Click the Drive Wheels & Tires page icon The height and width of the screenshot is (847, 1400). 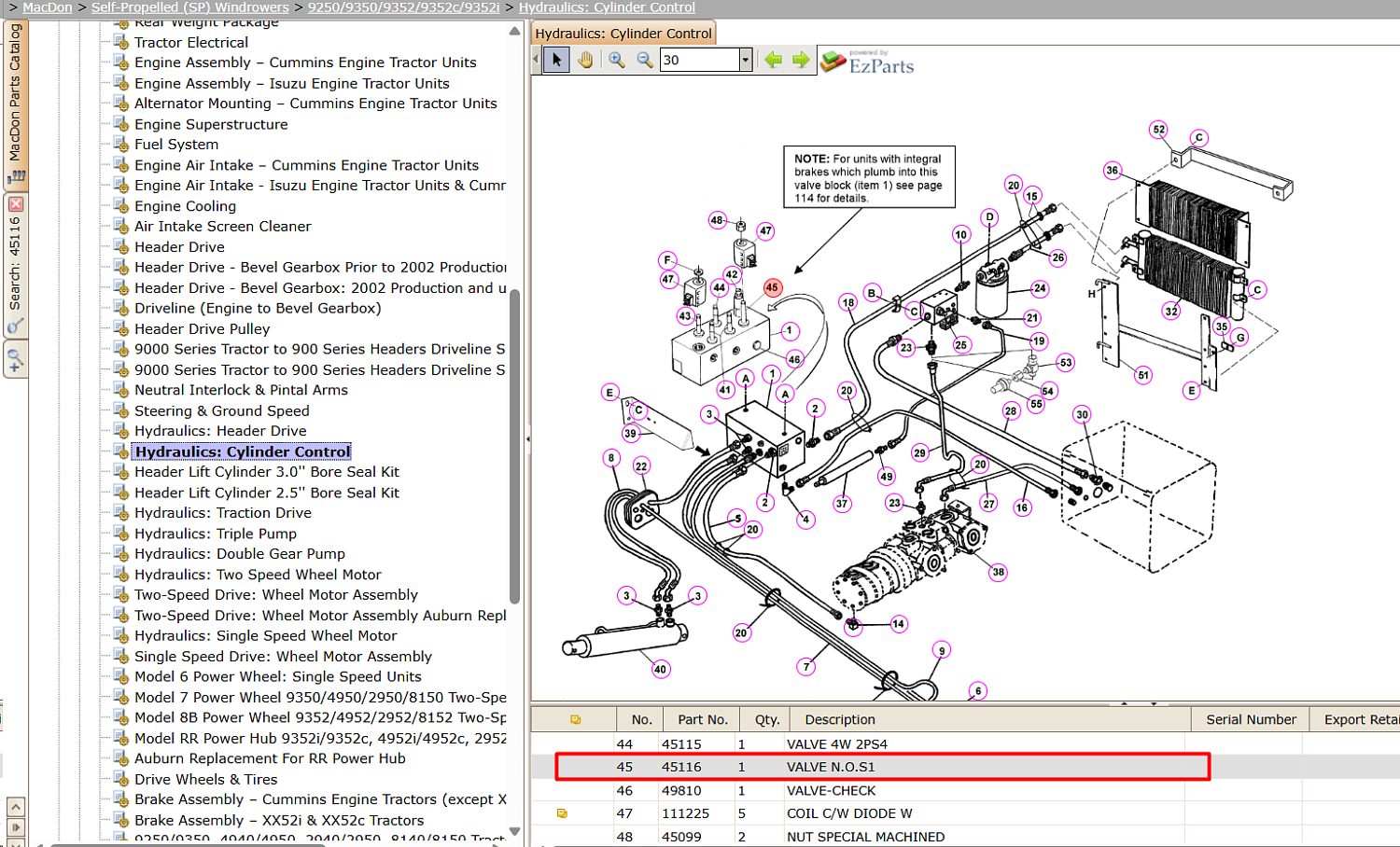[x=120, y=780]
